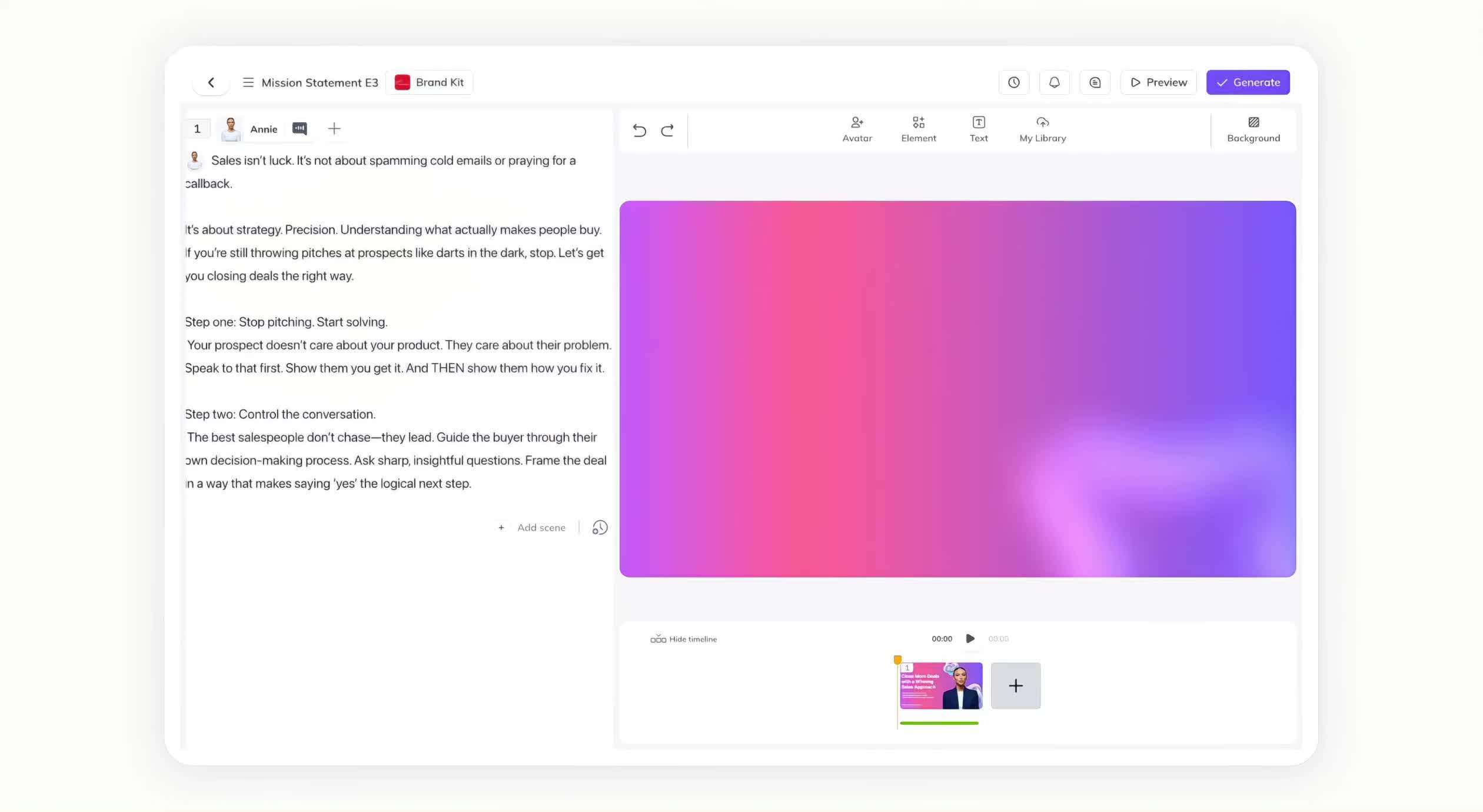Undo the last action
This screenshot has width=1483, height=812.
point(639,130)
